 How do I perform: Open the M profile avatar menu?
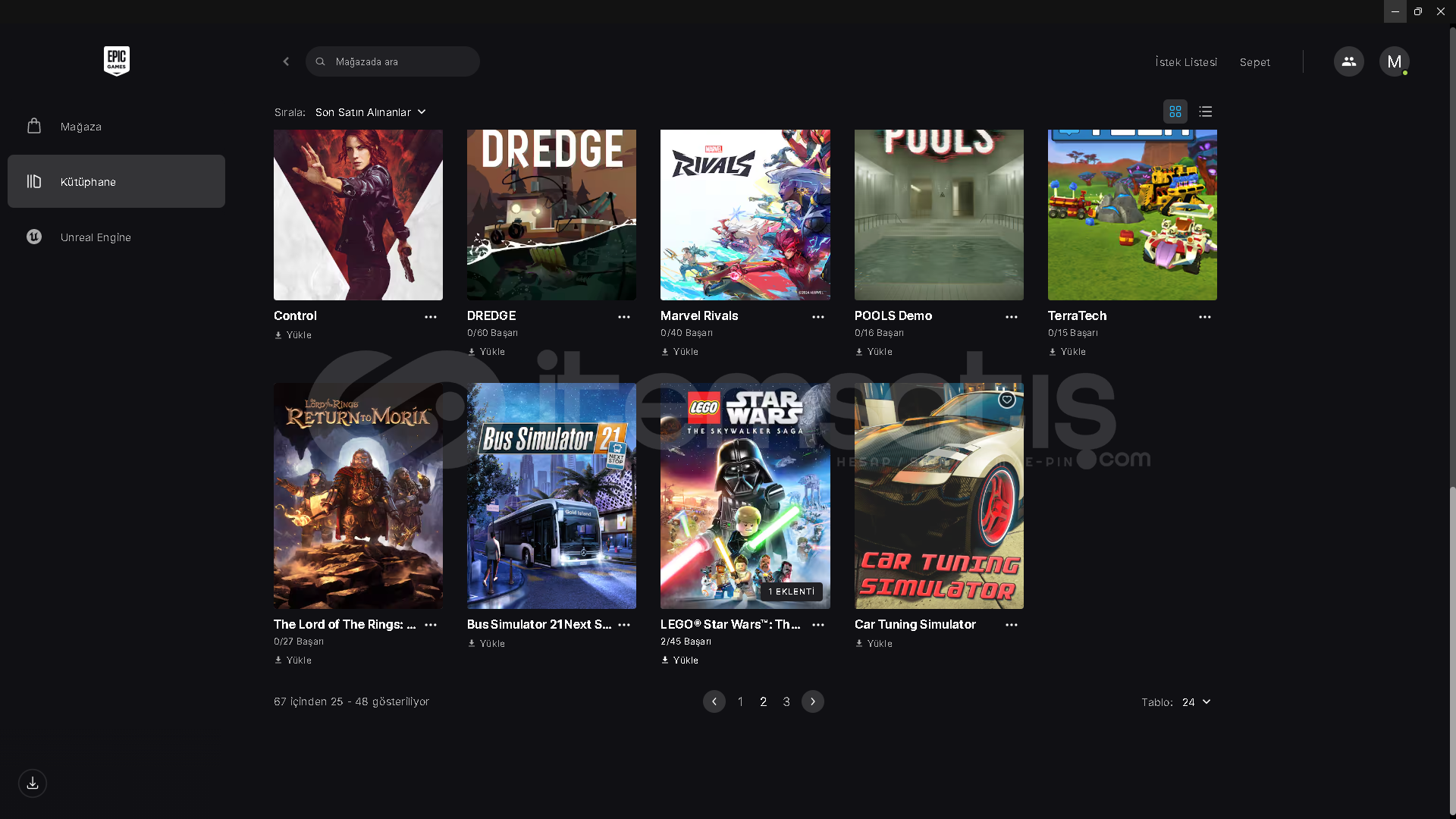(1395, 61)
